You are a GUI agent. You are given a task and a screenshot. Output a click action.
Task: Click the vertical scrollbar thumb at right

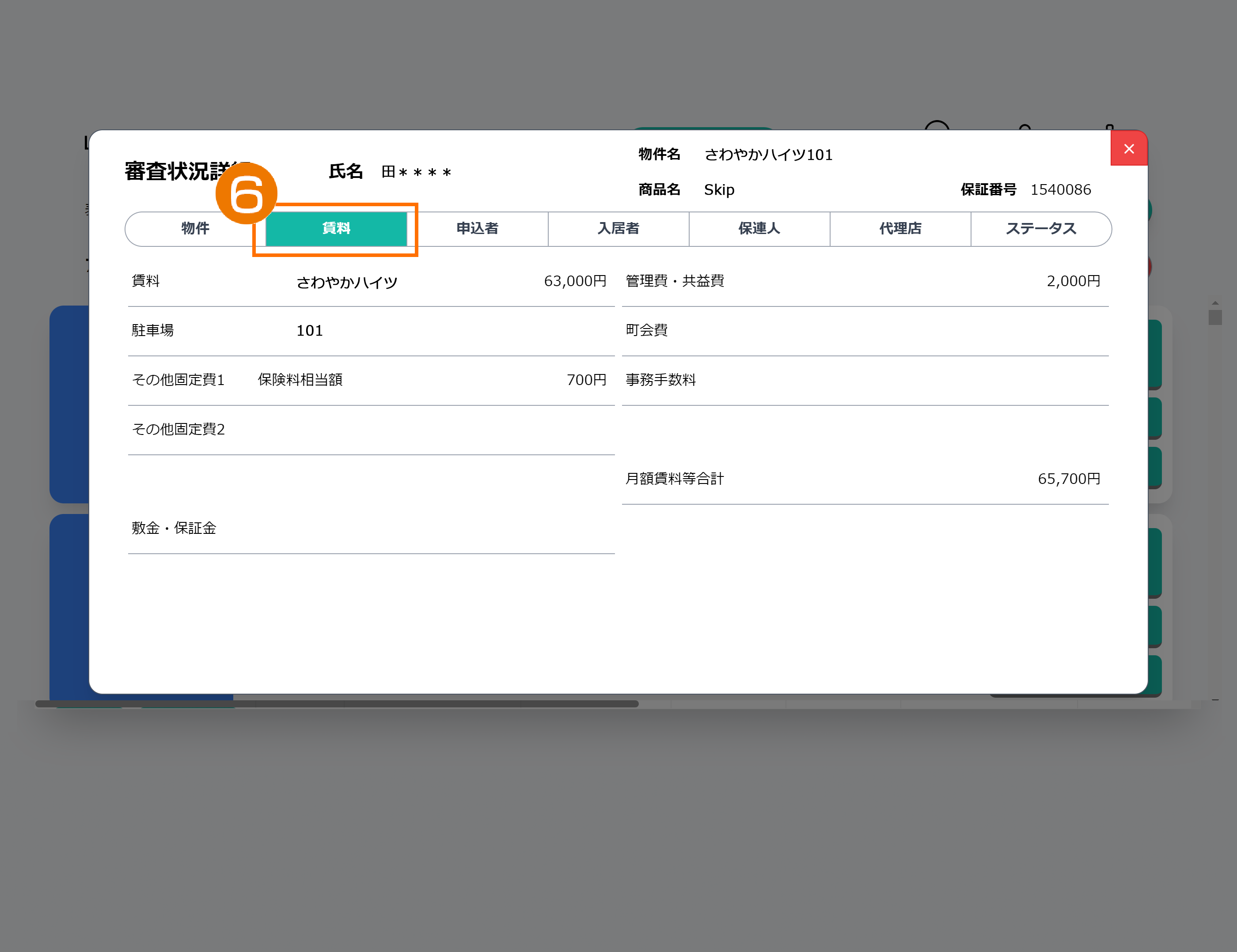(x=1214, y=317)
